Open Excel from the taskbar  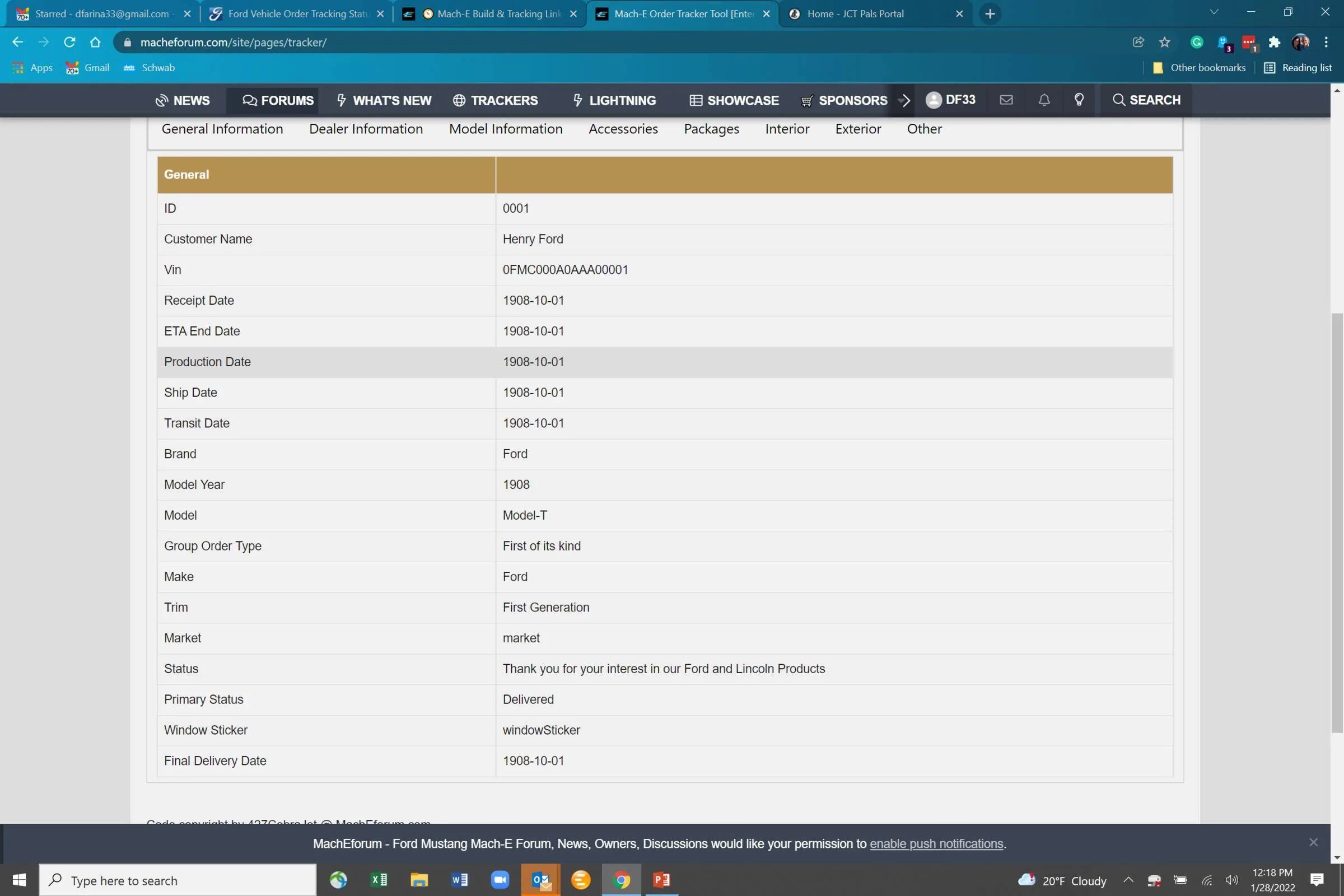[x=379, y=880]
